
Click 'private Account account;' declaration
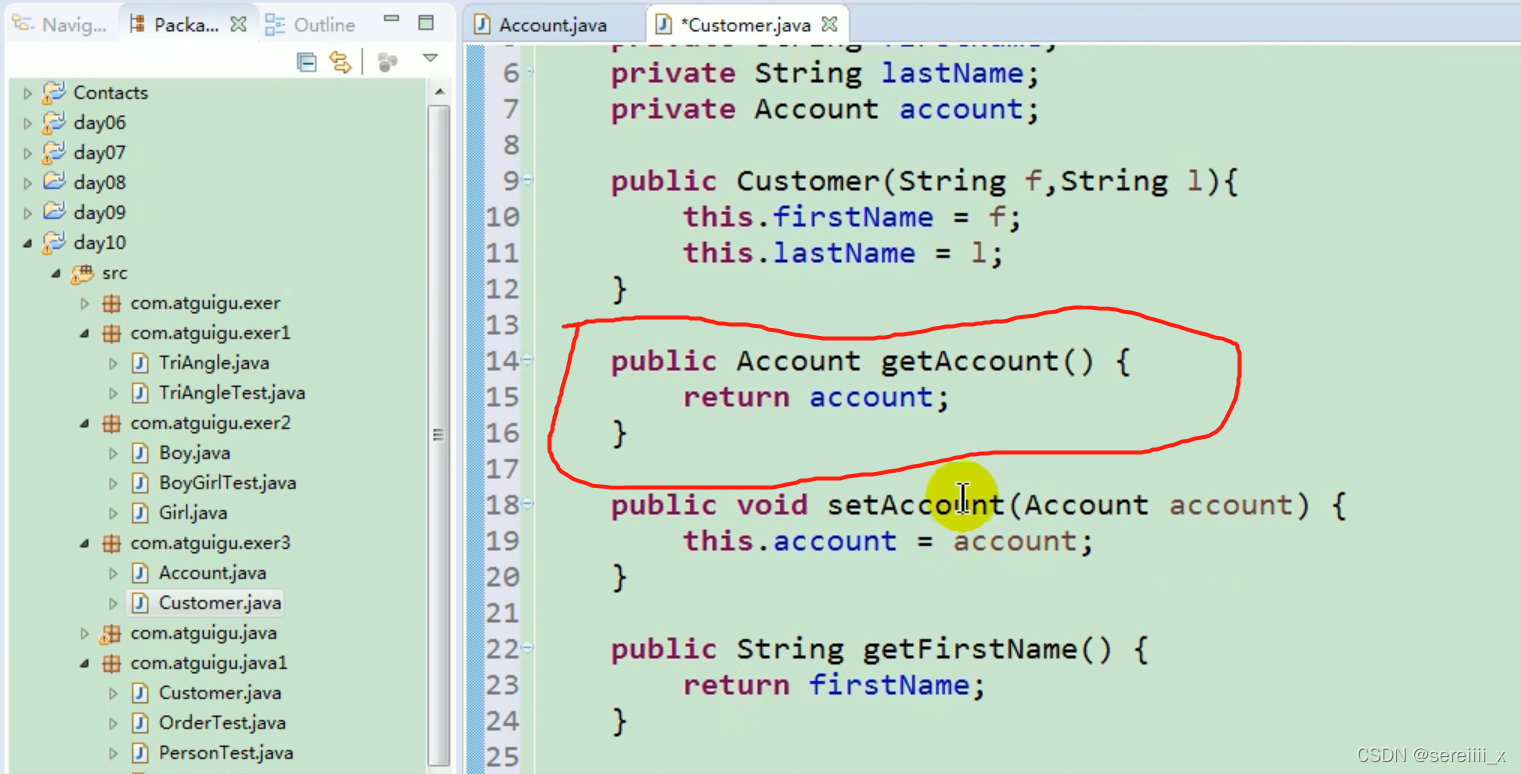coord(825,109)
